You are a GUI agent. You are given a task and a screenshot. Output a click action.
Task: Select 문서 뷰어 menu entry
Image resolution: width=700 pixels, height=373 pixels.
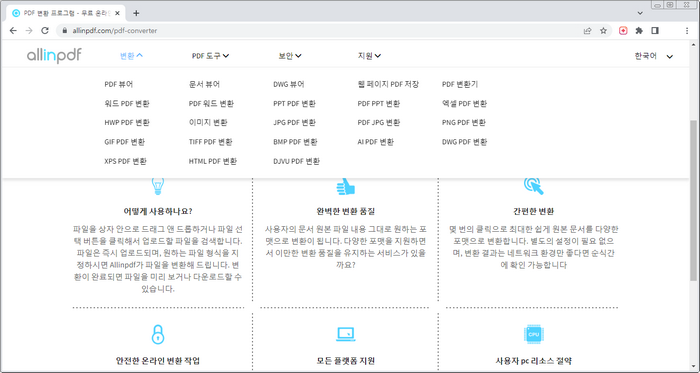tap(204, 84)
